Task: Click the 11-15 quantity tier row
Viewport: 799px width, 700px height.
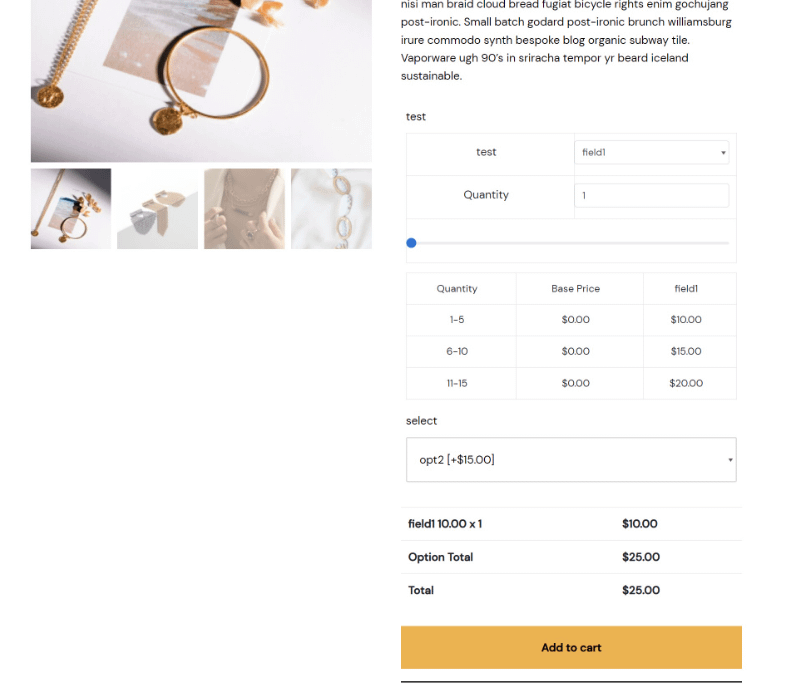Action: pos(571,383)
